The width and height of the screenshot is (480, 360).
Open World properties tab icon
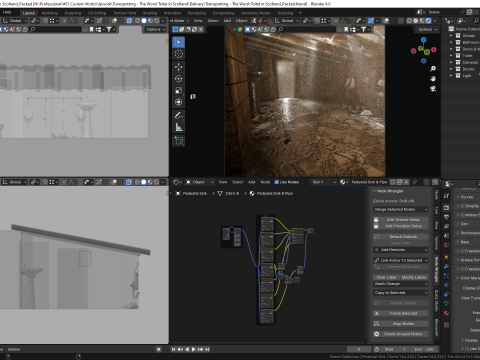[x=446, y=245]
